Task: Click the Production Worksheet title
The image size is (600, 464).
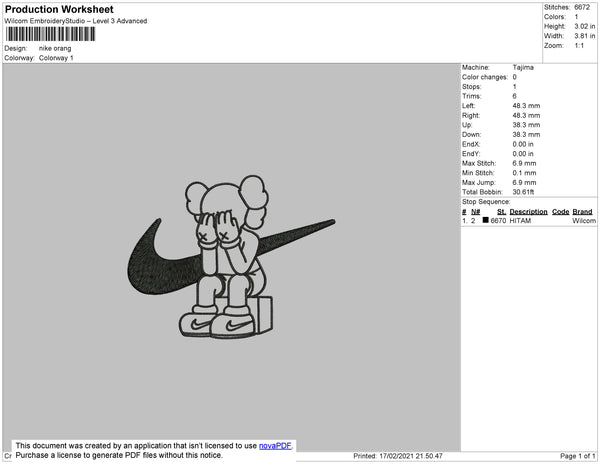Action: [x=59, y=10]
